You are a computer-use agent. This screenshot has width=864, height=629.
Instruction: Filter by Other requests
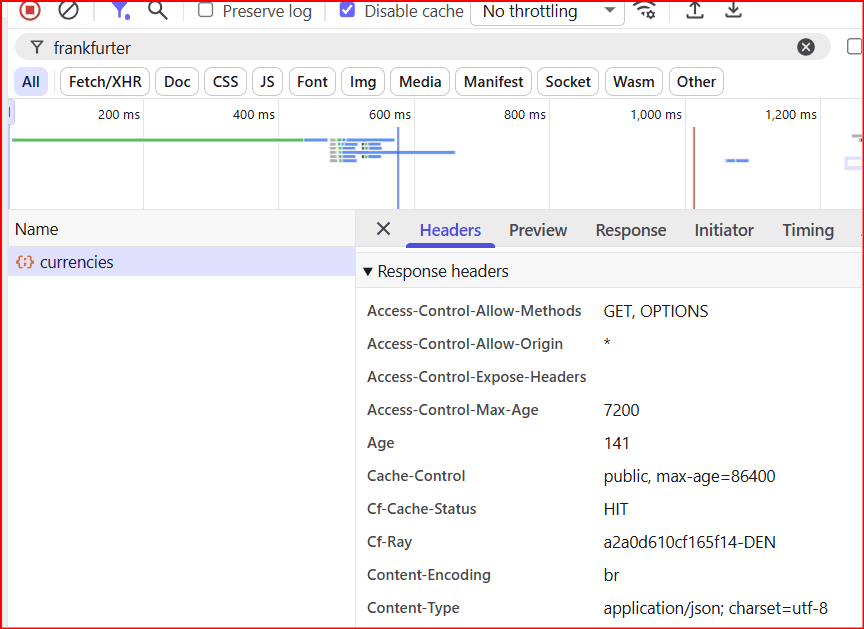696,82
